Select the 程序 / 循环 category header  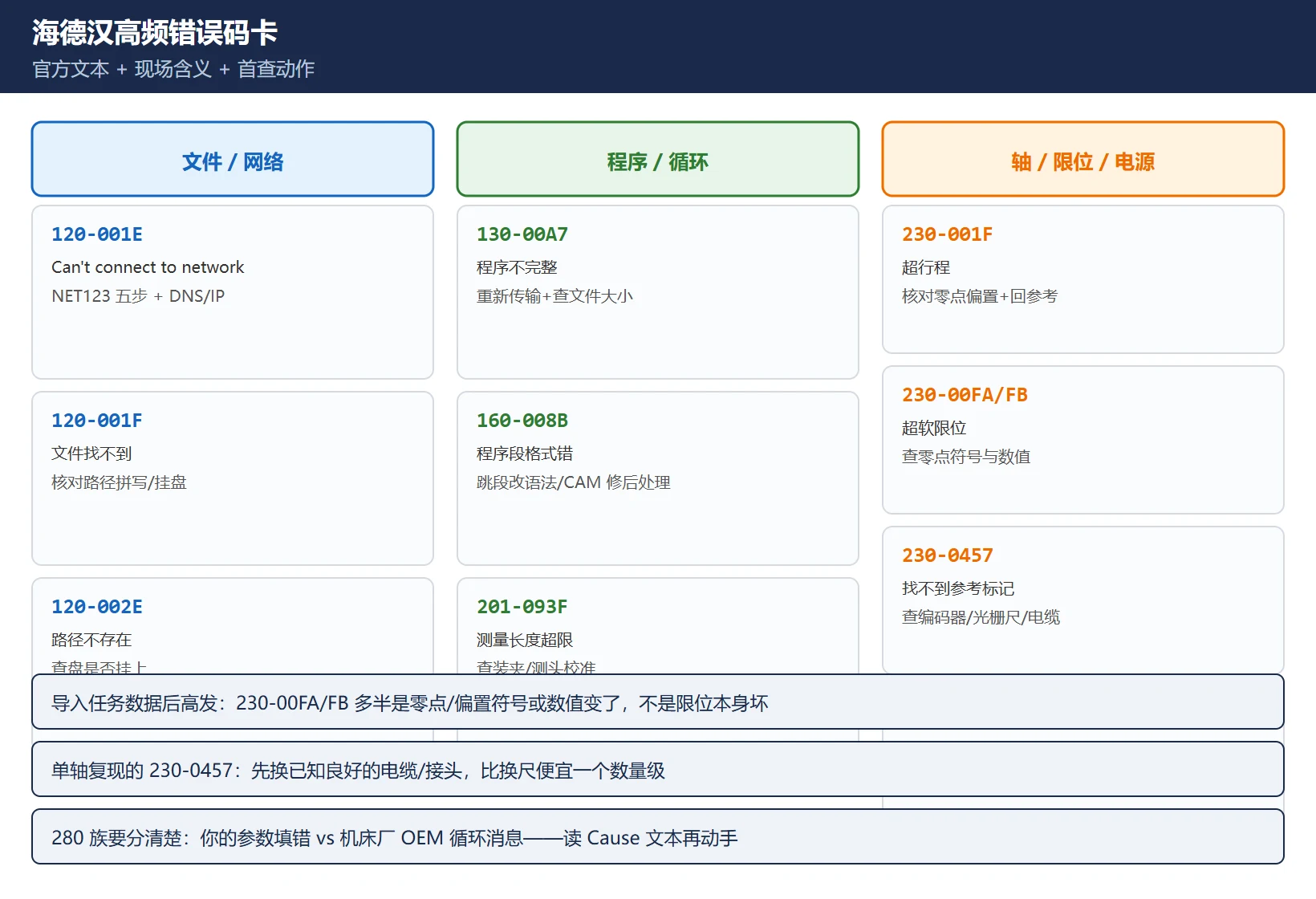658,159
